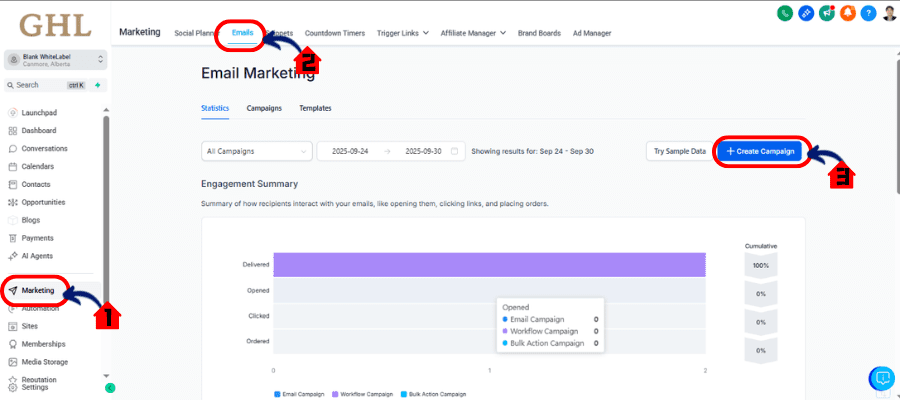Expand the All Campaigns dropdown
This screenshot has height=400, width=900.
tap(256, 151)
